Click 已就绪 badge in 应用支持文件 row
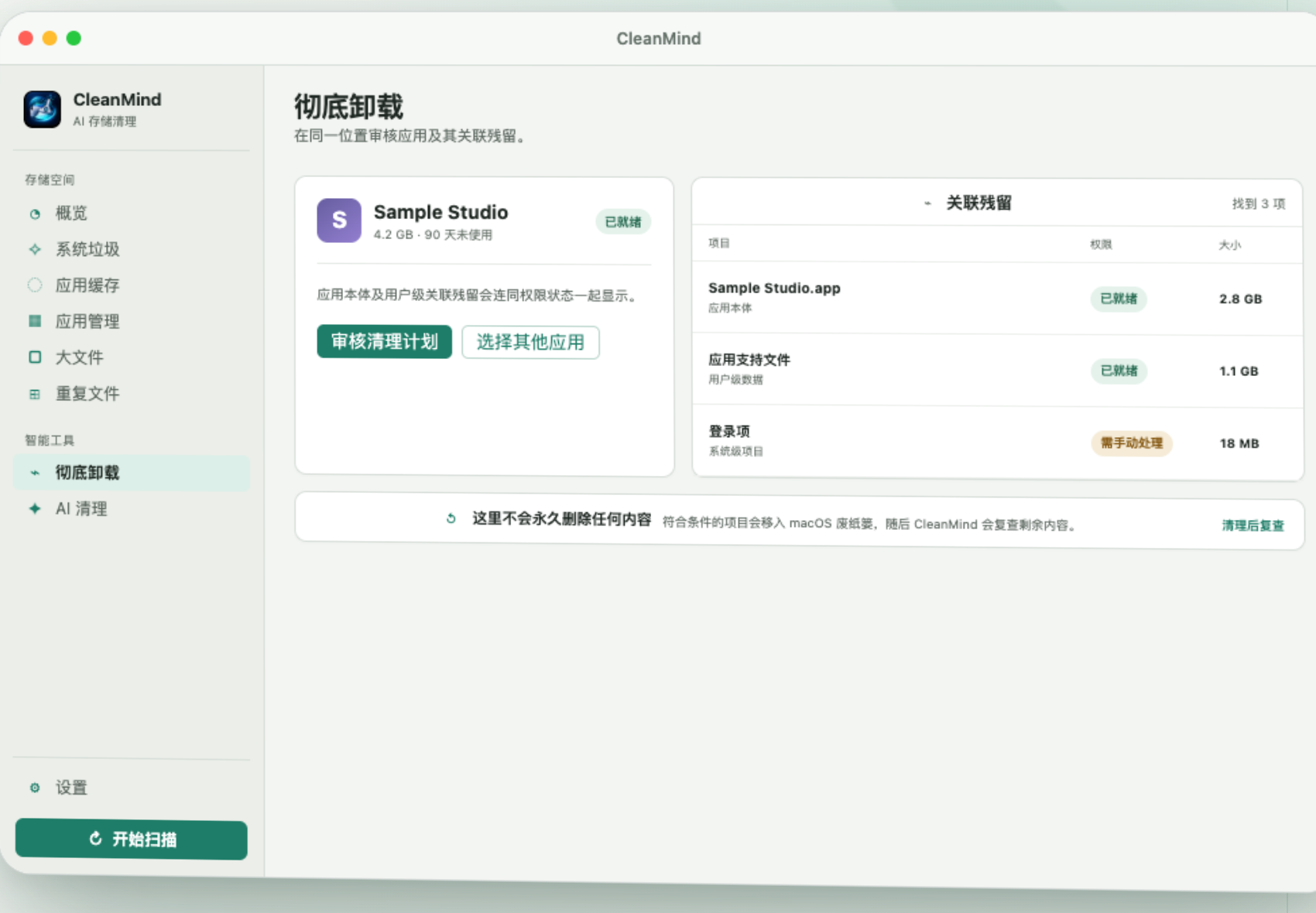 (1119, 371)
